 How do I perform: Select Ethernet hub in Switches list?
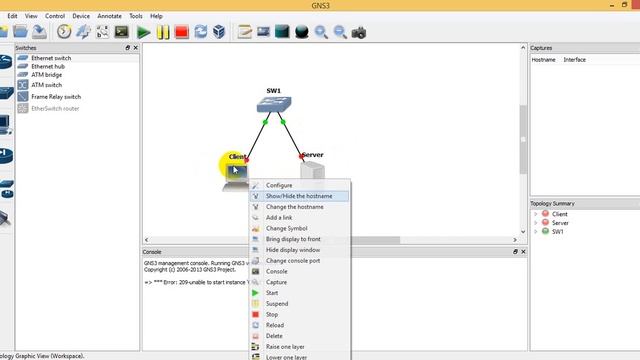[x=48, y=66]
